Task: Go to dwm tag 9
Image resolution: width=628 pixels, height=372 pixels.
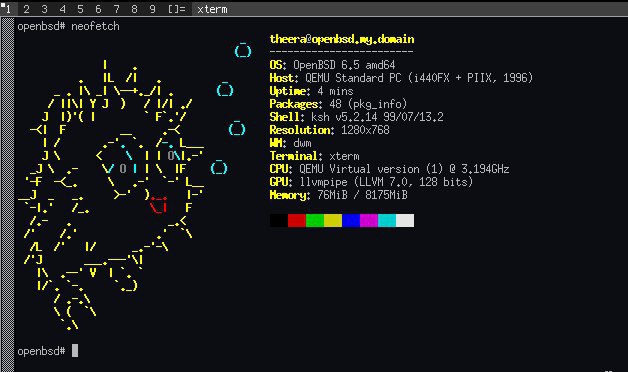Action: [x=153, y=9]
